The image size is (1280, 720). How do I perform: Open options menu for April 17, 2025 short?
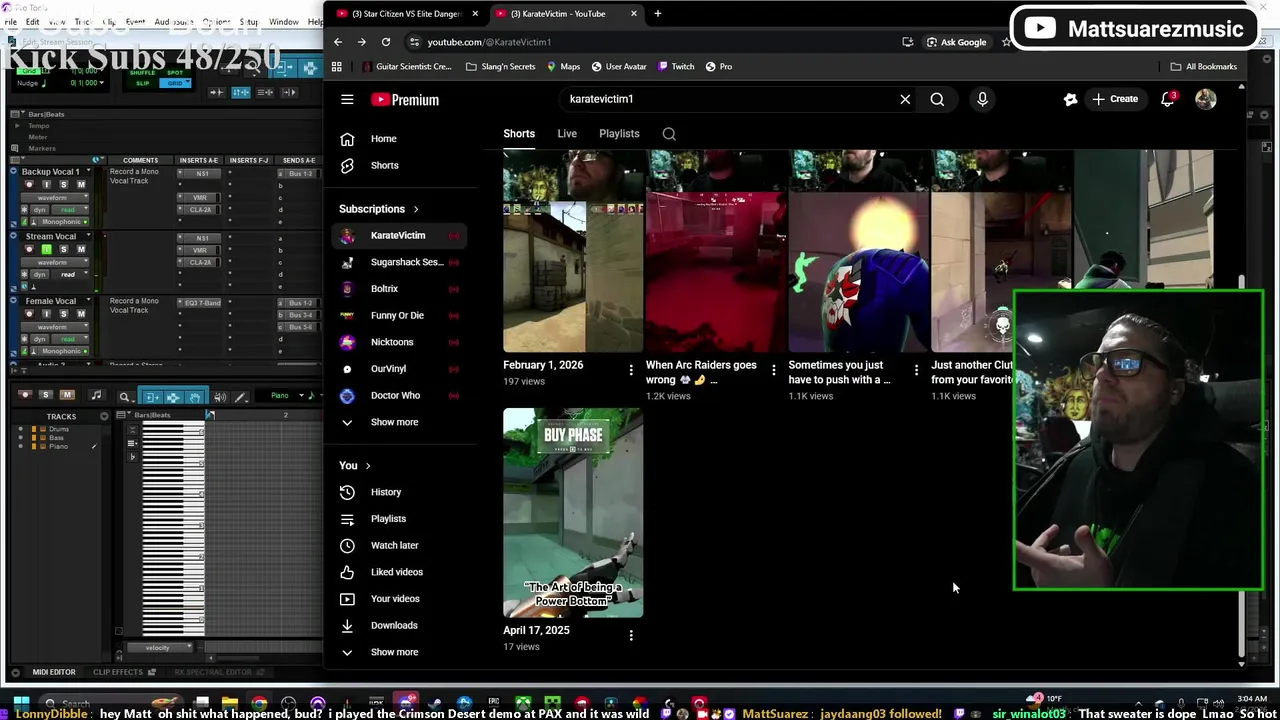click(631, 636)
